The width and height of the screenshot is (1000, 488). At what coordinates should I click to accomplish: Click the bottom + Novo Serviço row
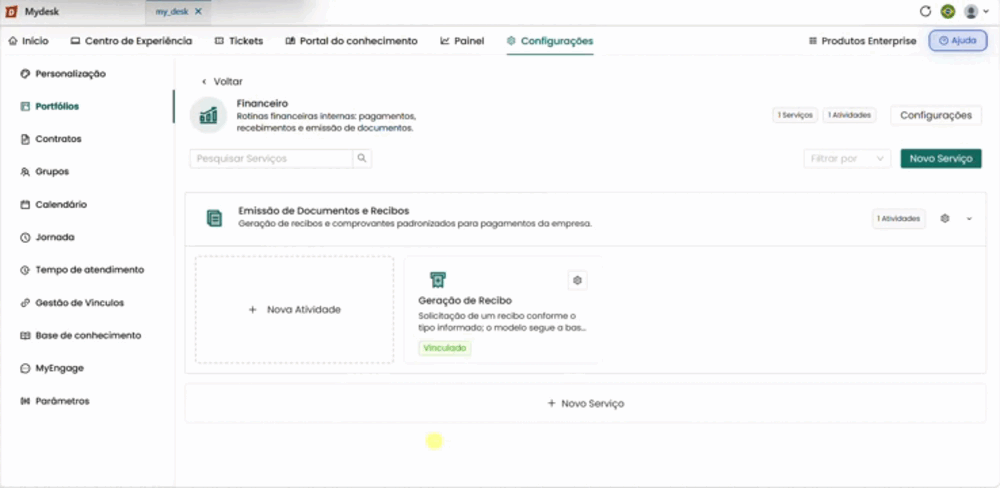tap(585, 404)
